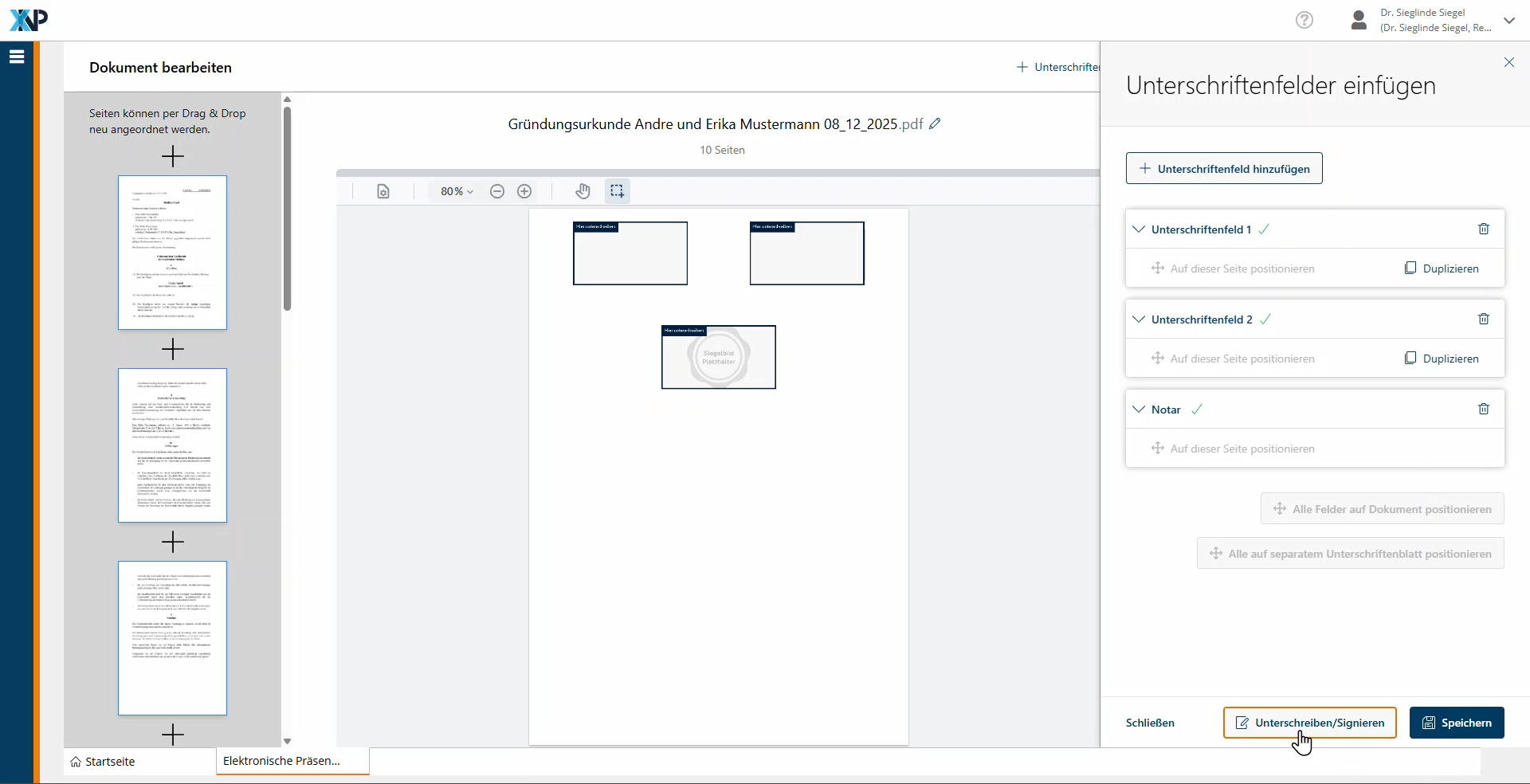Click Unterschriftenfeld hinzufügen button

[x=1224, y=169]
